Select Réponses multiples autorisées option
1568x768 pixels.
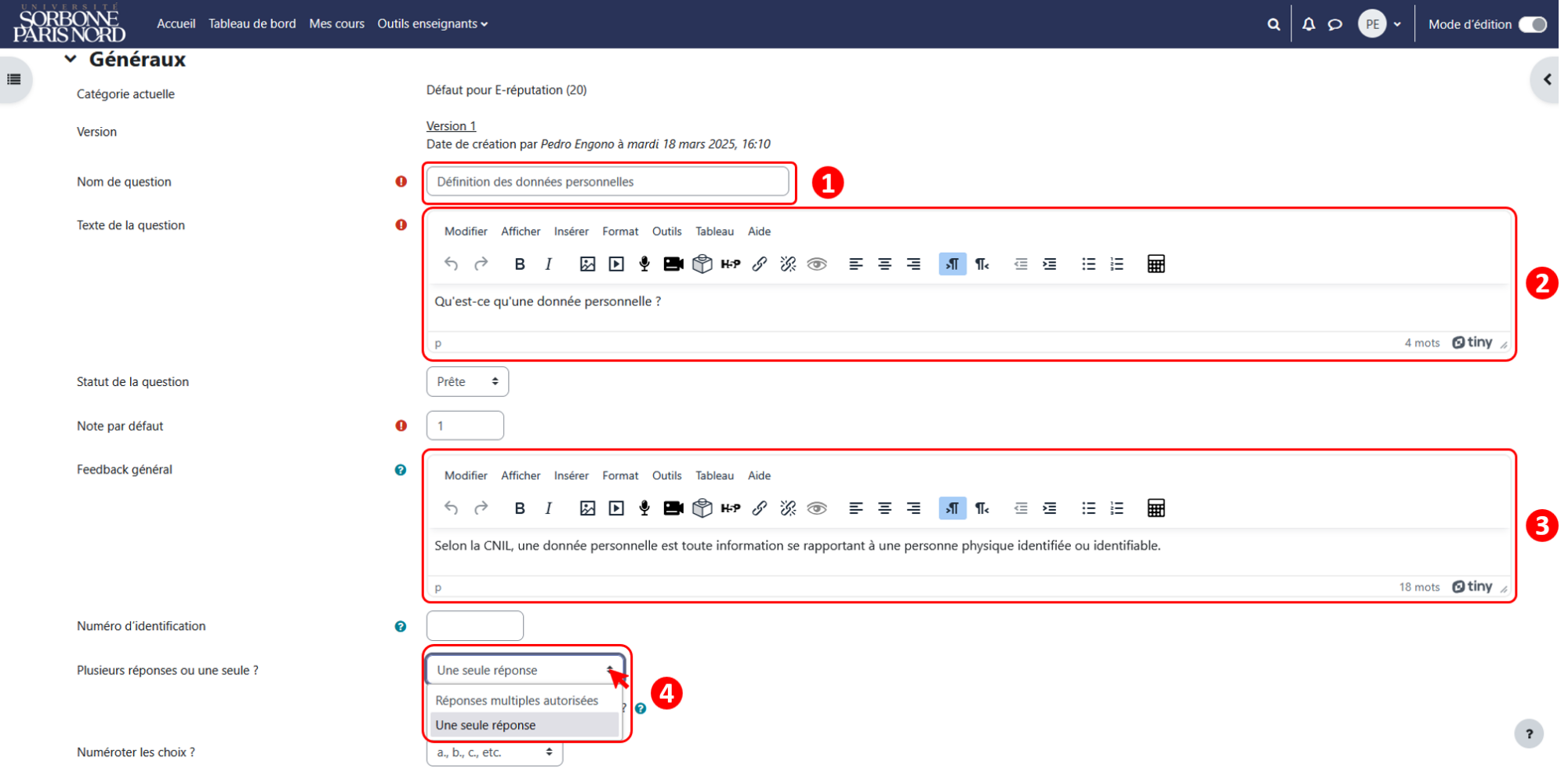pyautogui.click(x=517, y=701)
